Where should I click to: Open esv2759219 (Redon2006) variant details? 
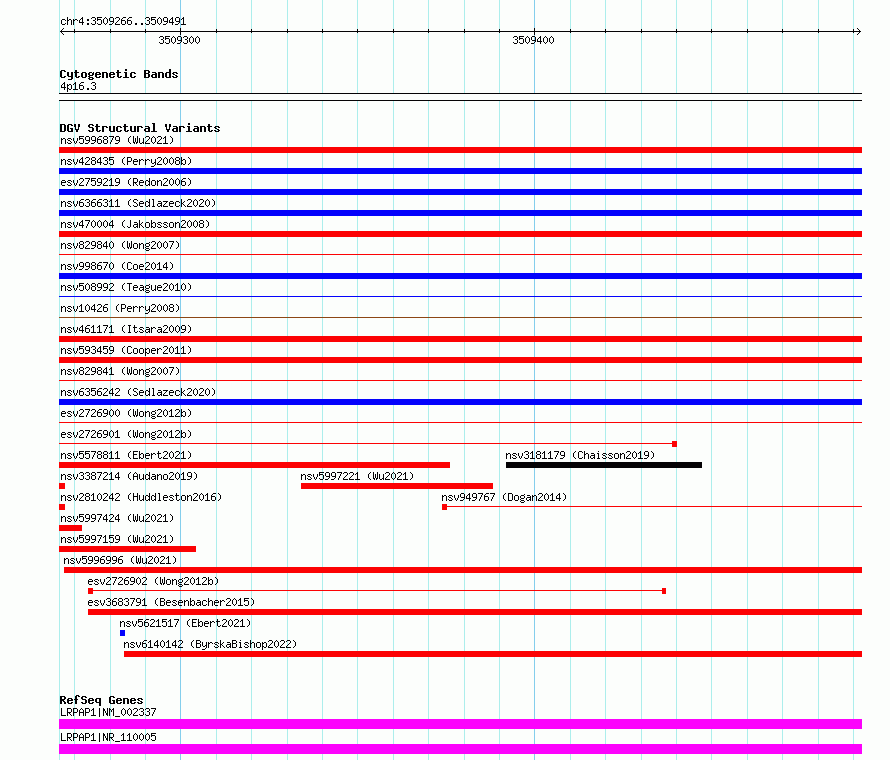126,182
